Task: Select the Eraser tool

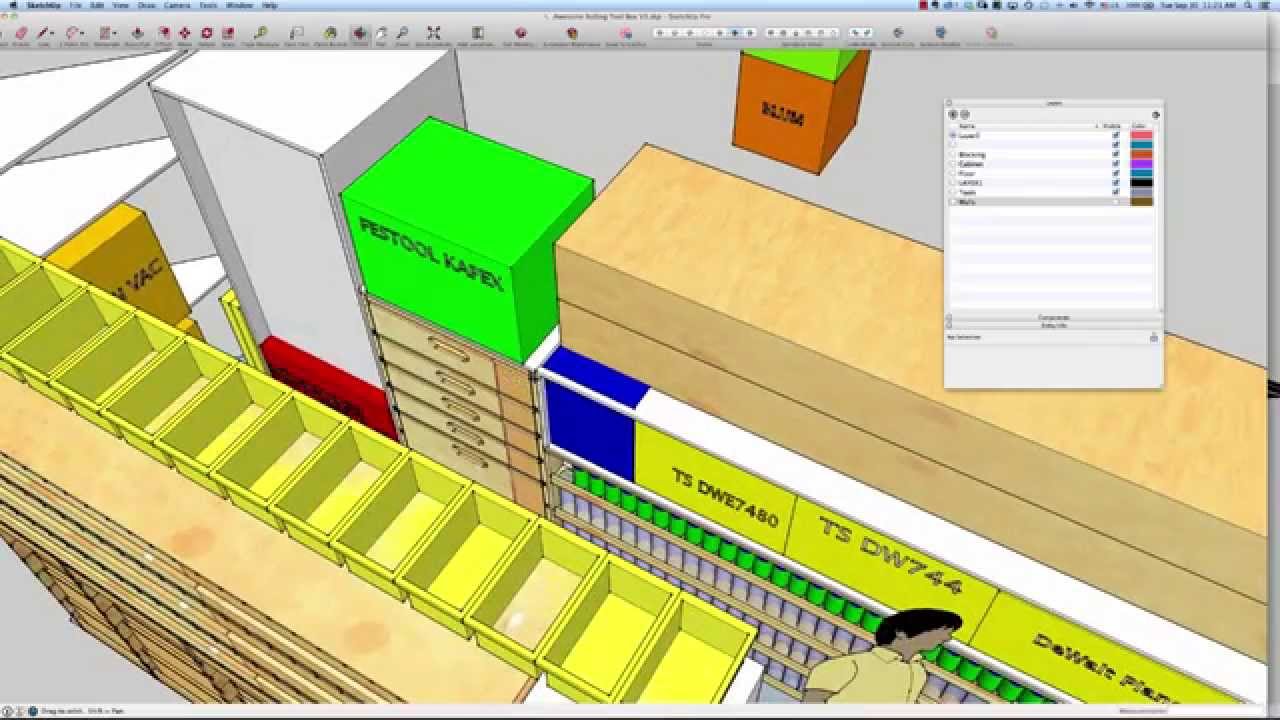Action: pos(21,33)
